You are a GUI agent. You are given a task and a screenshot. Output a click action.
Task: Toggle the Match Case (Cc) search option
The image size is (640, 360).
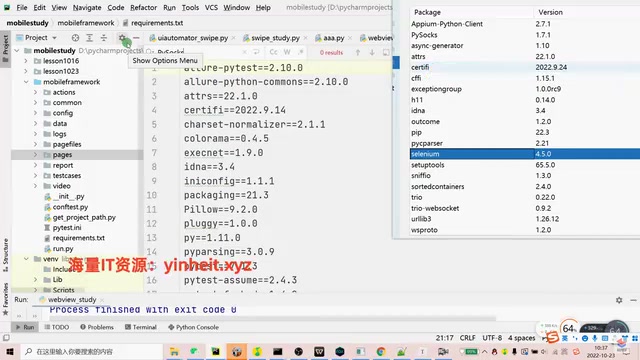[x=273, y=52]
